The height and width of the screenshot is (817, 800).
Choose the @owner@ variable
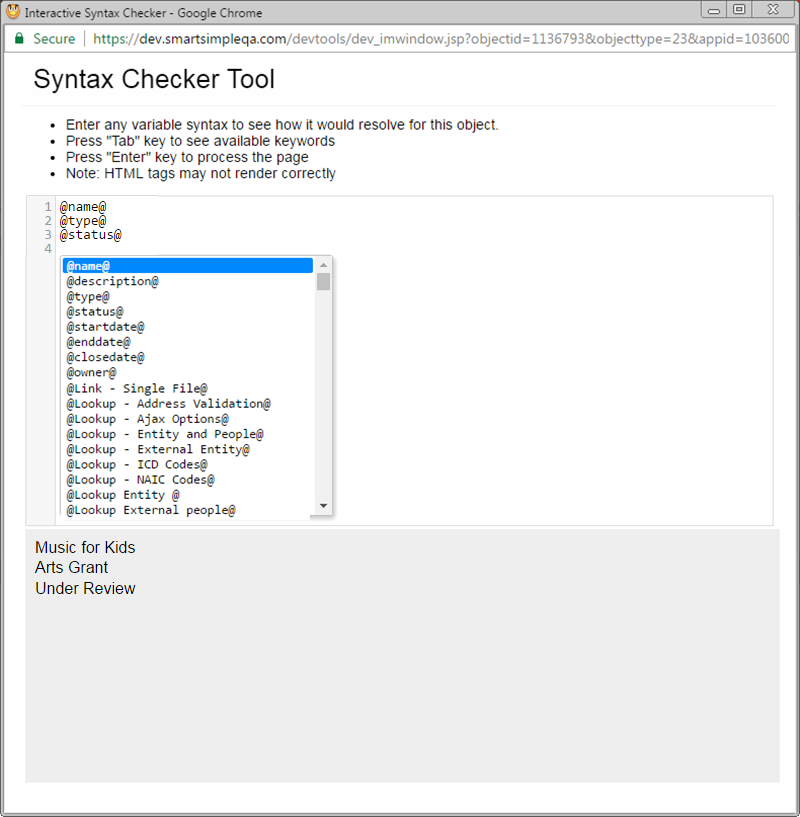[91, 373]
